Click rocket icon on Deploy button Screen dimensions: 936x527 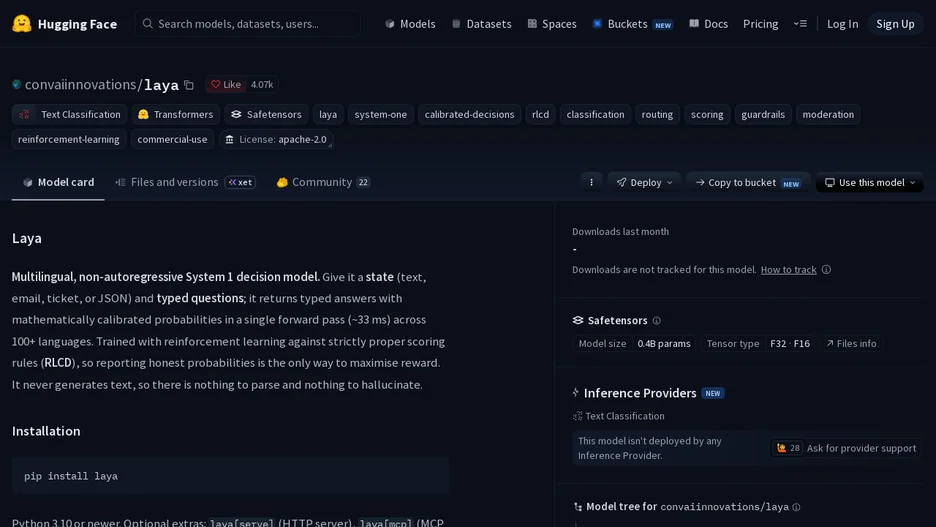click(621, 183)
